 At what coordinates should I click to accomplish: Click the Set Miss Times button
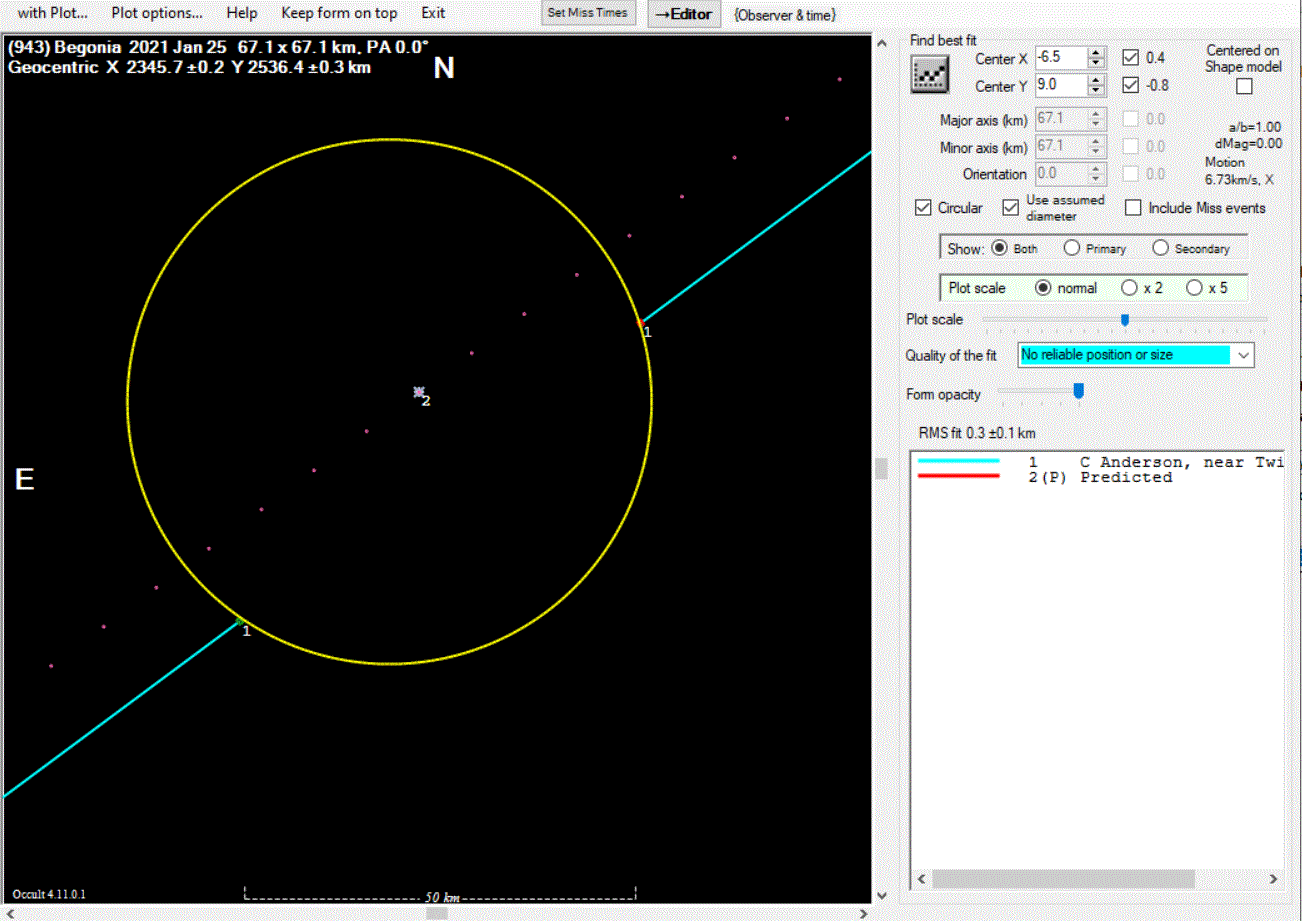coord(588,13)
